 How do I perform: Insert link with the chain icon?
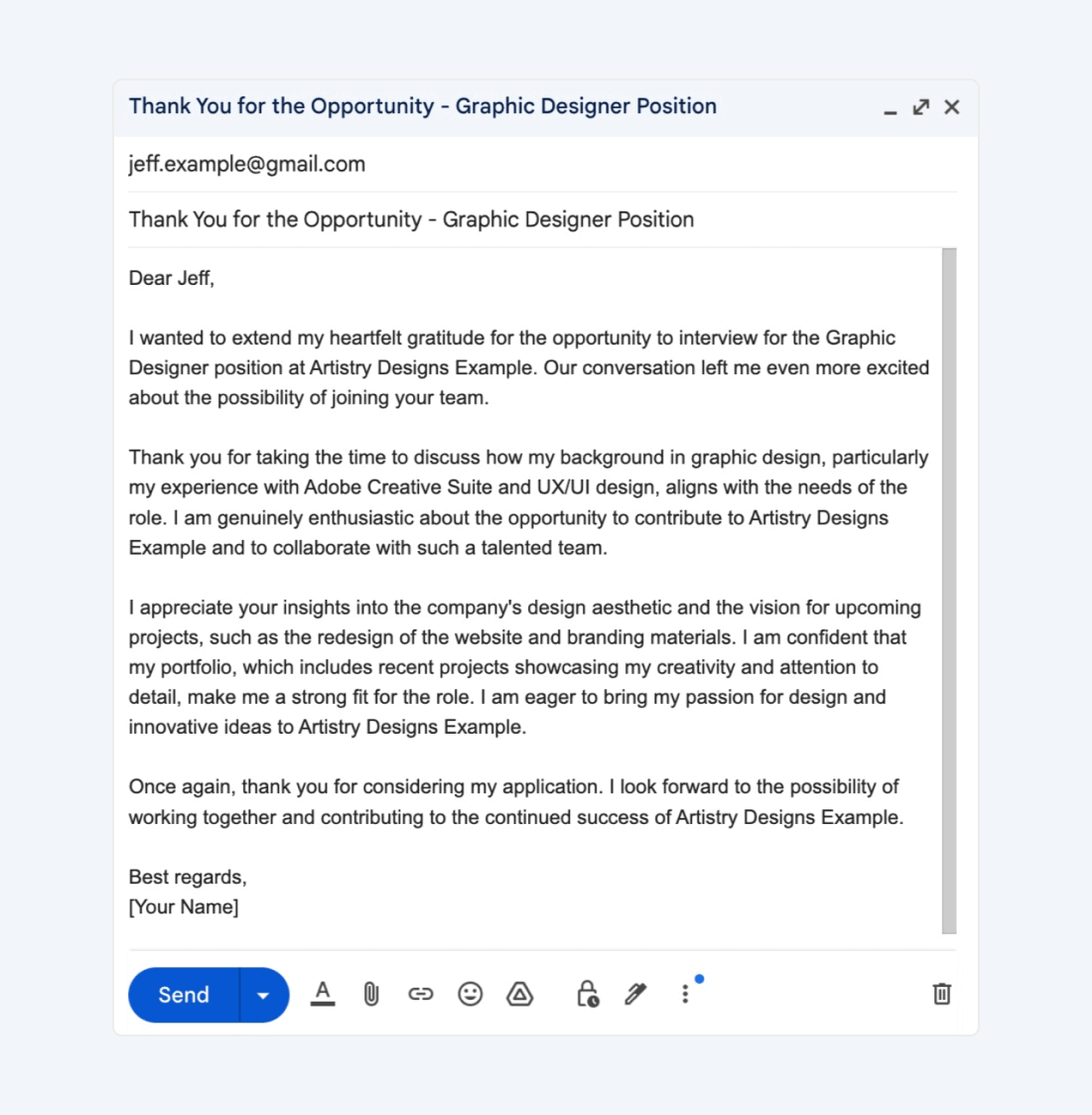420,994
